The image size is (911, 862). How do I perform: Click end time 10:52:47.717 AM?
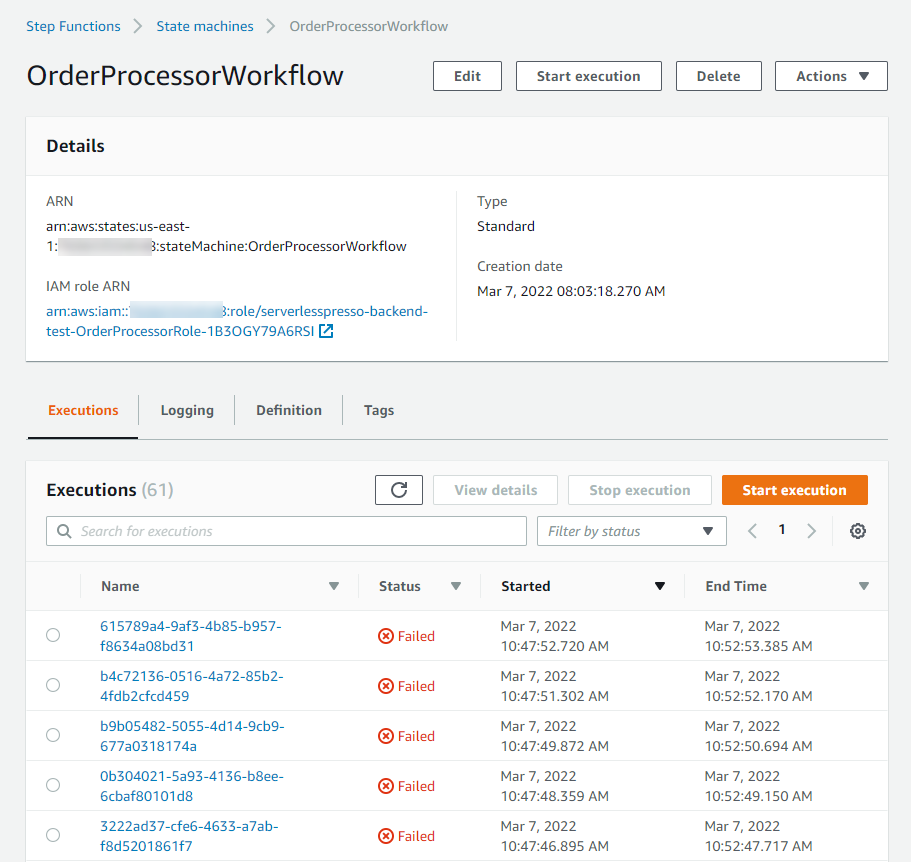click(759, 846)
